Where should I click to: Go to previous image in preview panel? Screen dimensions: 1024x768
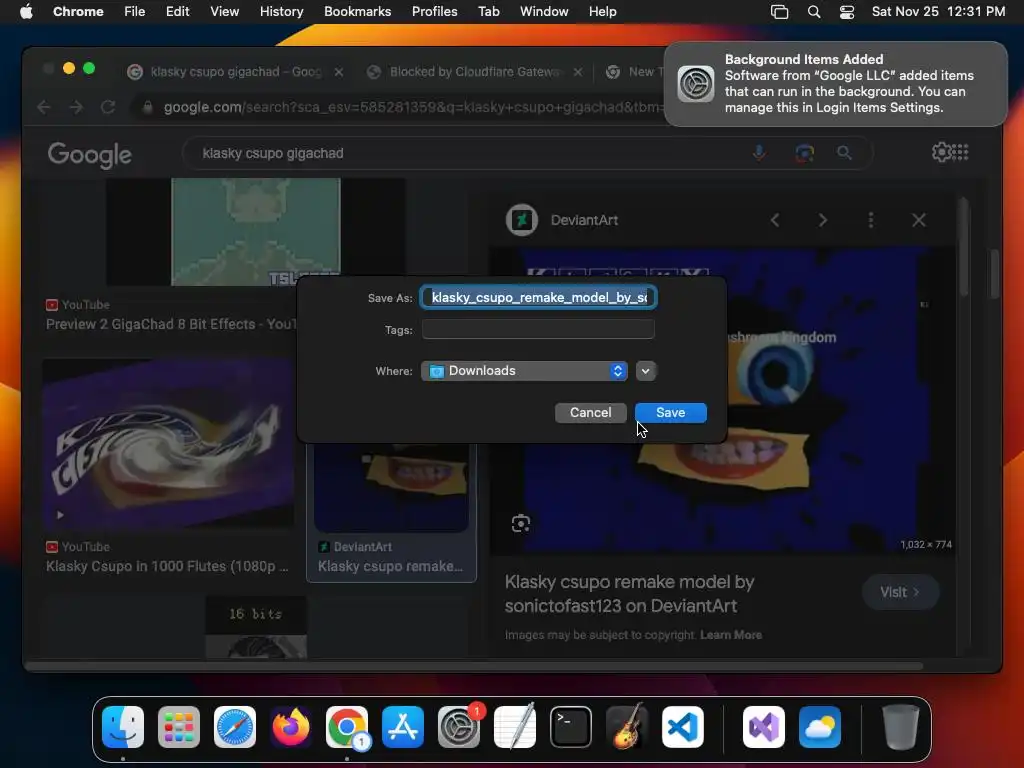pyautogui.click(x=775, y=220)
